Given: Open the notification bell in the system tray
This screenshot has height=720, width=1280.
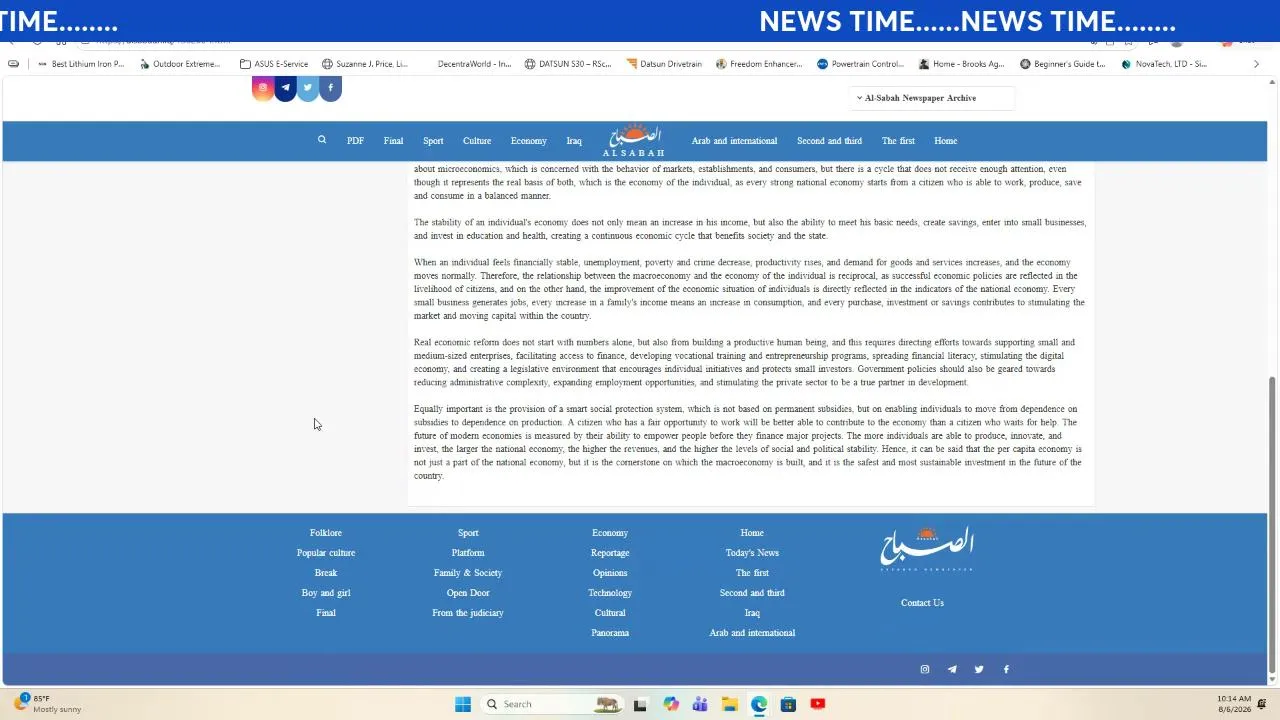Looking at the screenshot, I should click(1262, 704).
